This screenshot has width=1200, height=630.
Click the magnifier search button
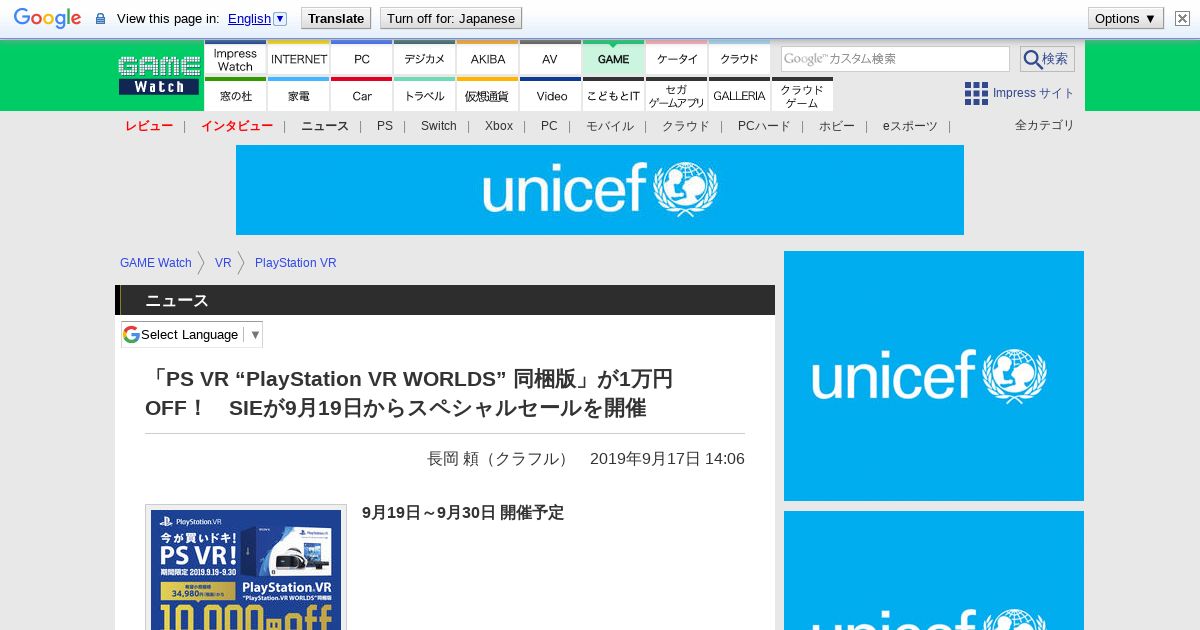(1047, 59)
